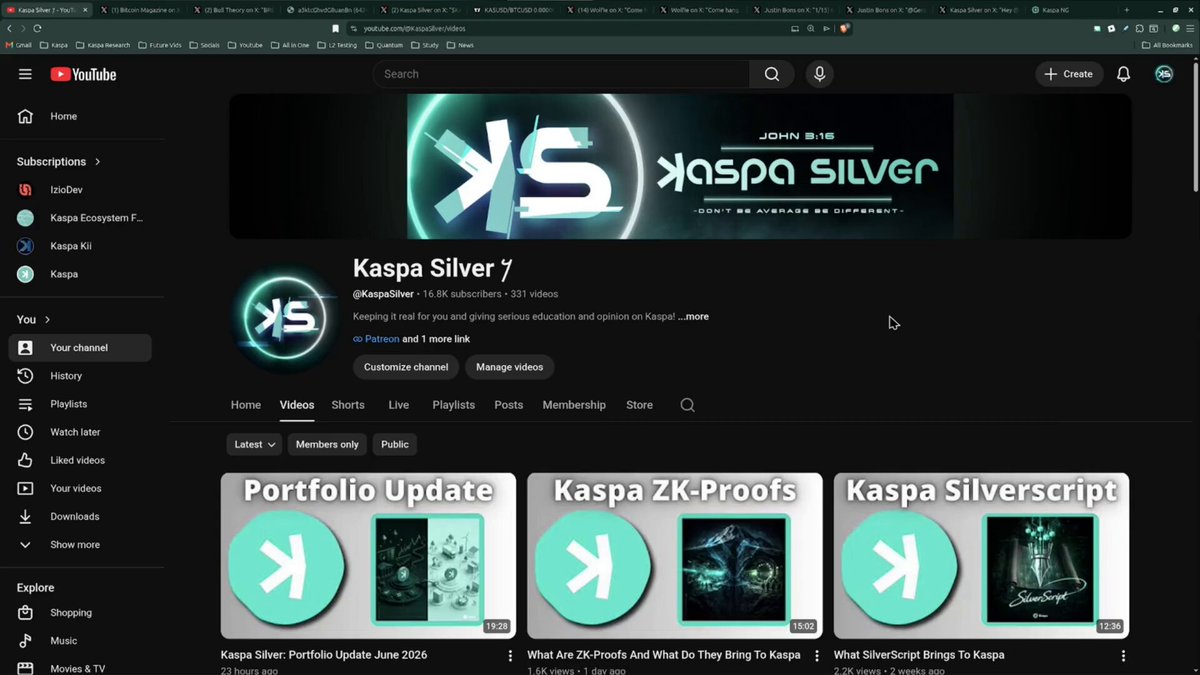Open the Membership tab
Viewport: 1200px width, 675px height.
tap(574, 405)
